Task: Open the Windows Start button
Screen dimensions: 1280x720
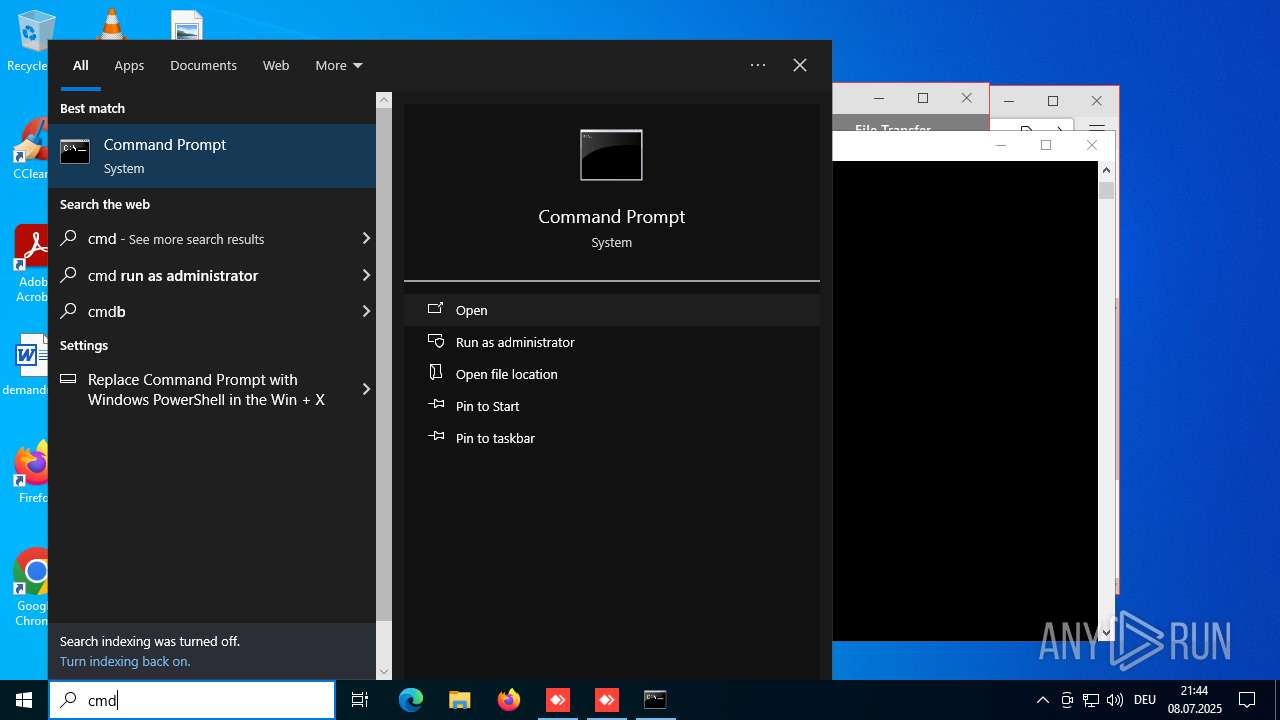Action: click(x=24, y=700)
